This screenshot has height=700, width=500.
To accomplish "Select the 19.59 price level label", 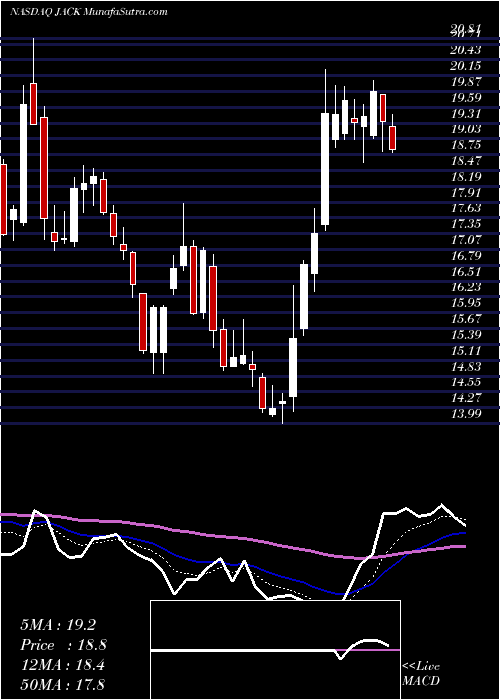I will click(x=465, y=98).
